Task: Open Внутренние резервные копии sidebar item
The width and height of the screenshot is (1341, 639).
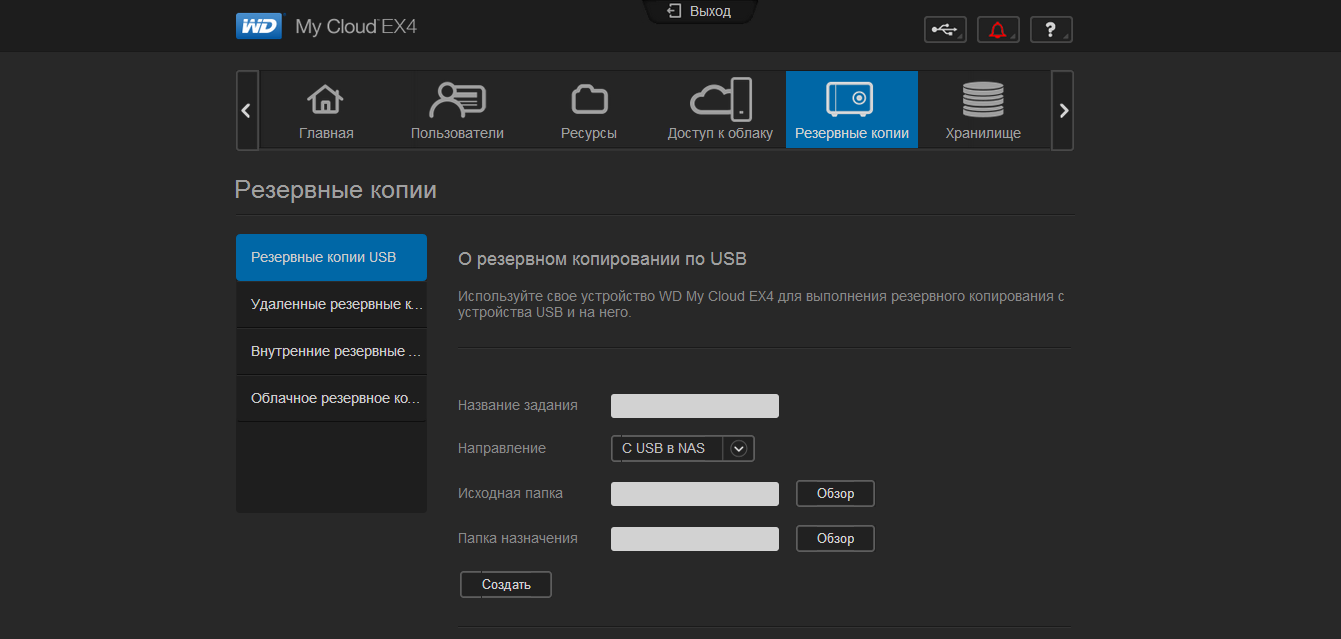Action: coord(331,351)
